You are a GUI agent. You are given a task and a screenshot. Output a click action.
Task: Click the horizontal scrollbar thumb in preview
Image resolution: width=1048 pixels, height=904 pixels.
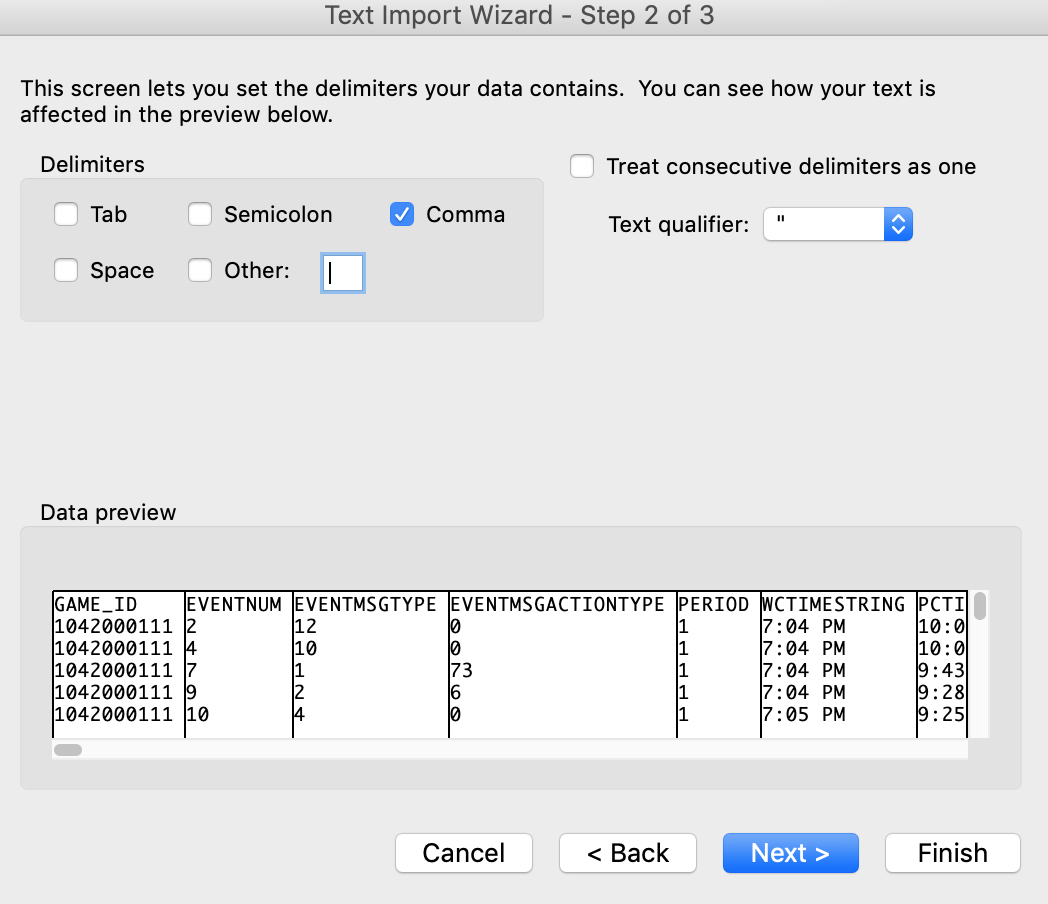[68, 749]
